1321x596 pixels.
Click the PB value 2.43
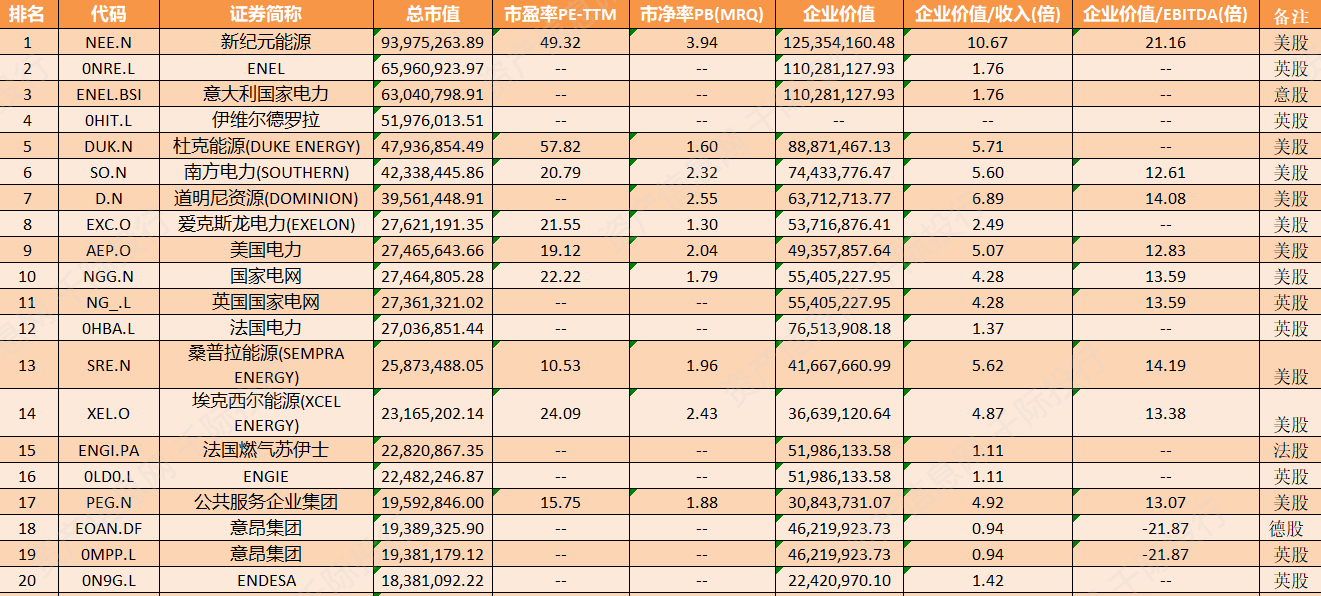pyautogui.click(x=701, y=413)
